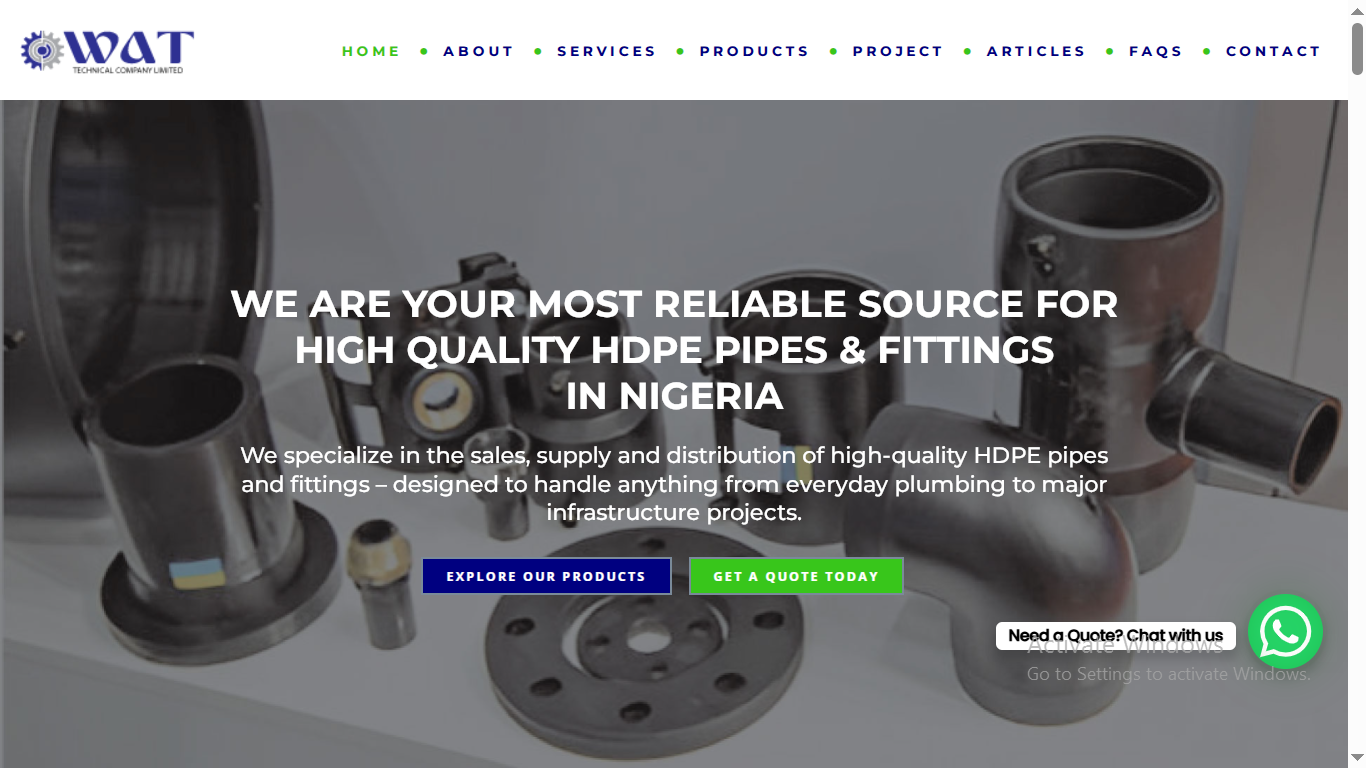Open the Articles section
Screen dimensions: 1366x768
tap(1036, 51)
